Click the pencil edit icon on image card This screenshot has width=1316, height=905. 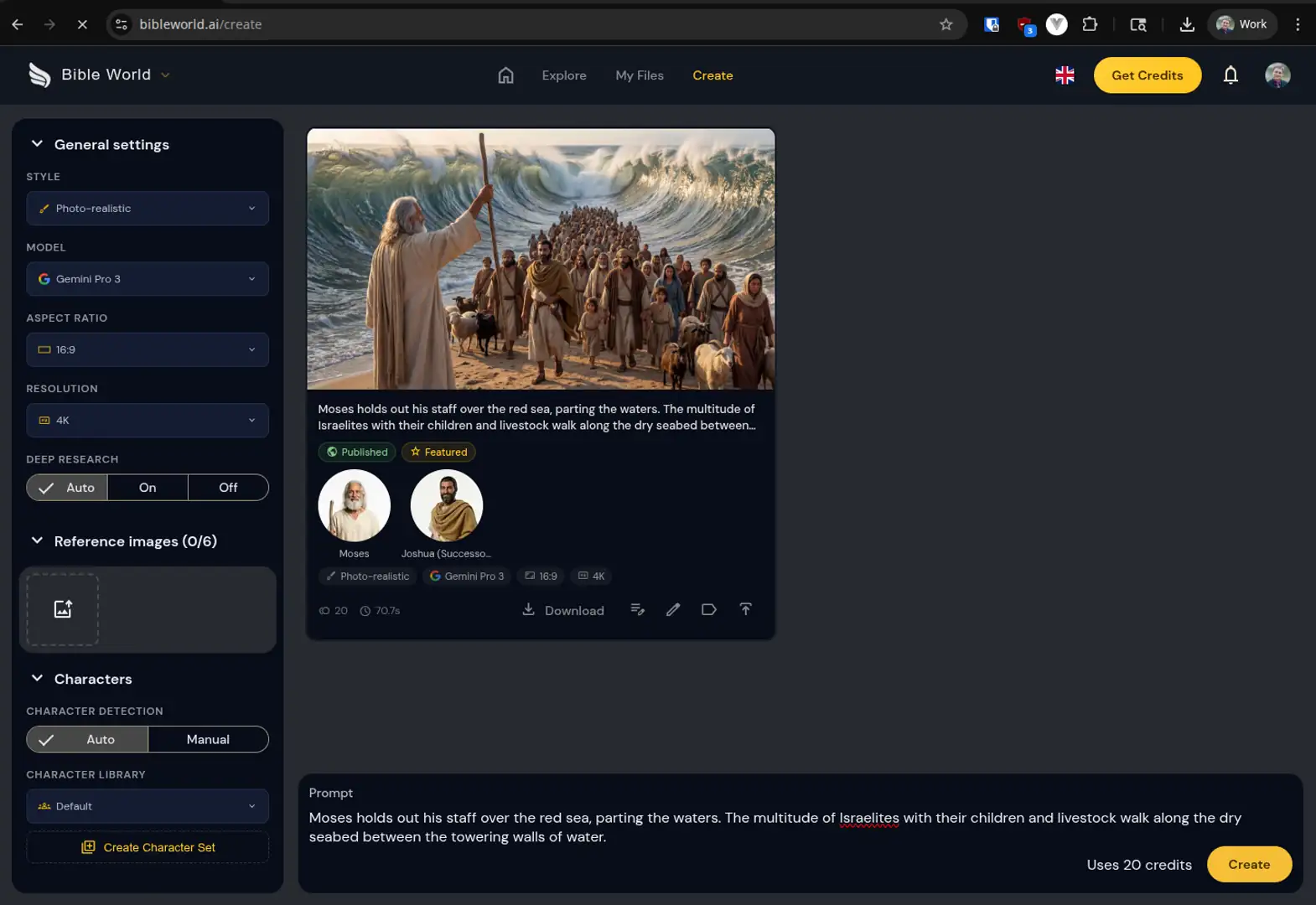tap(673, 610)
